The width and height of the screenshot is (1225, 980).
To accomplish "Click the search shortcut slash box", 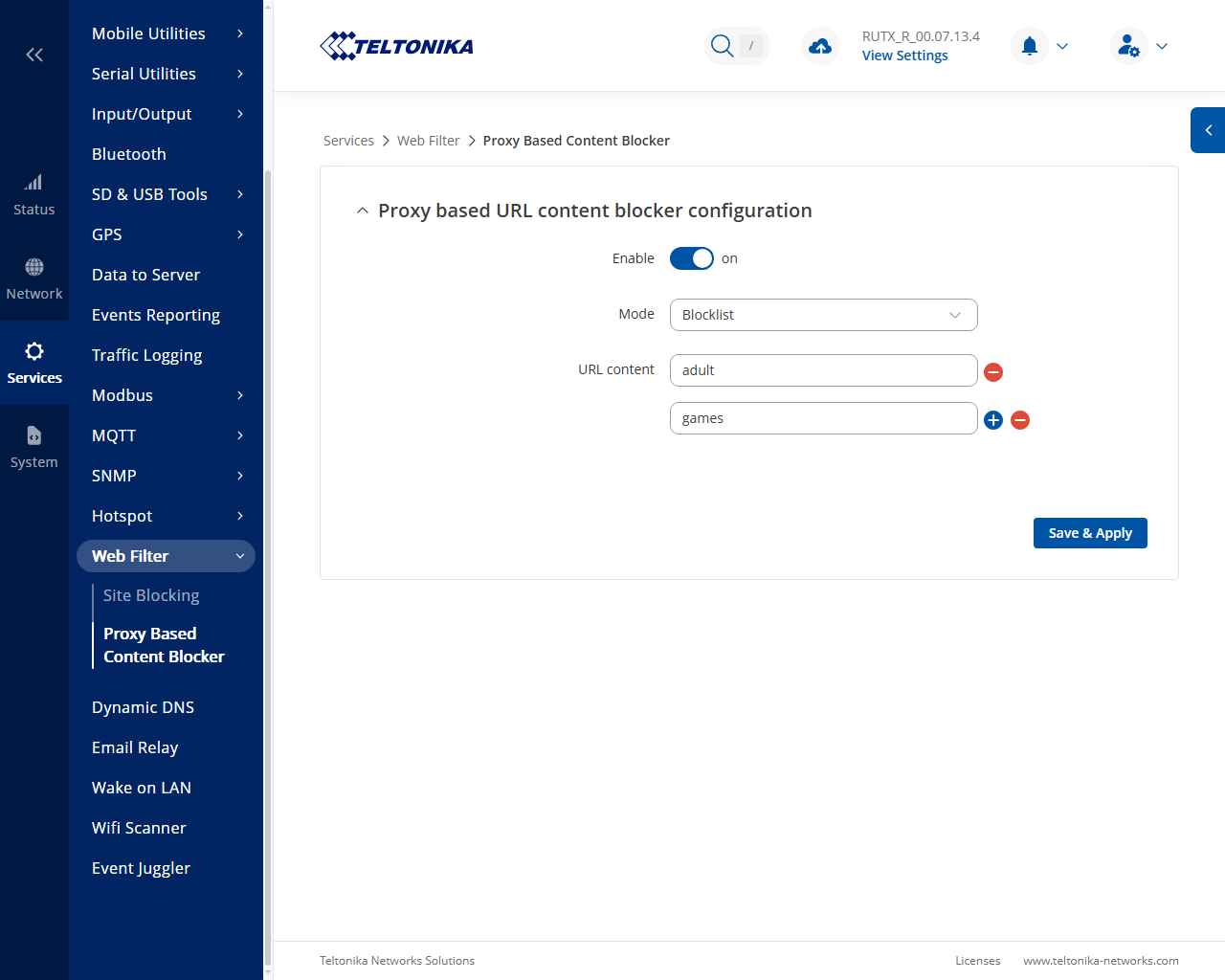I will point(751,46).
